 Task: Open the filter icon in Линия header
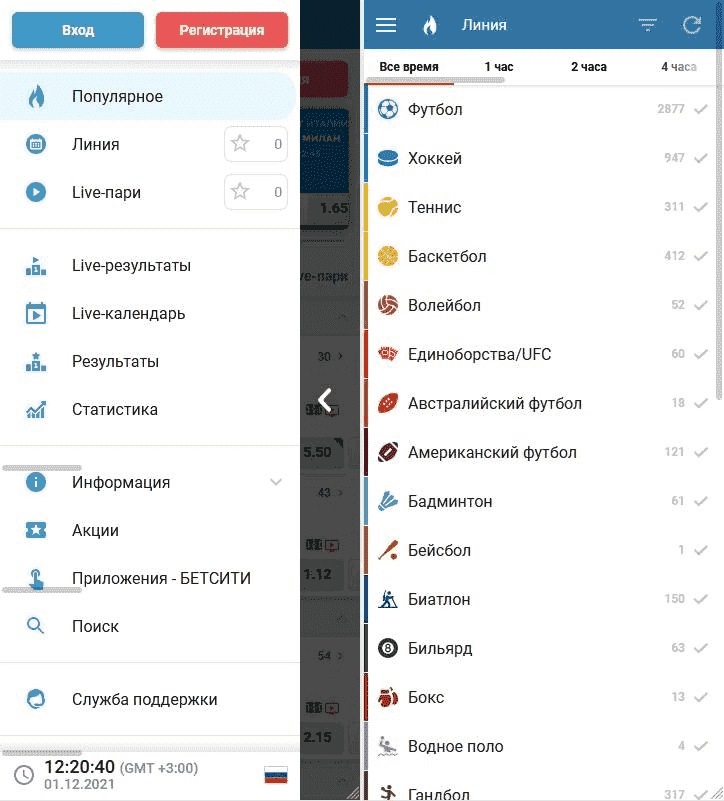coord(647,25)
